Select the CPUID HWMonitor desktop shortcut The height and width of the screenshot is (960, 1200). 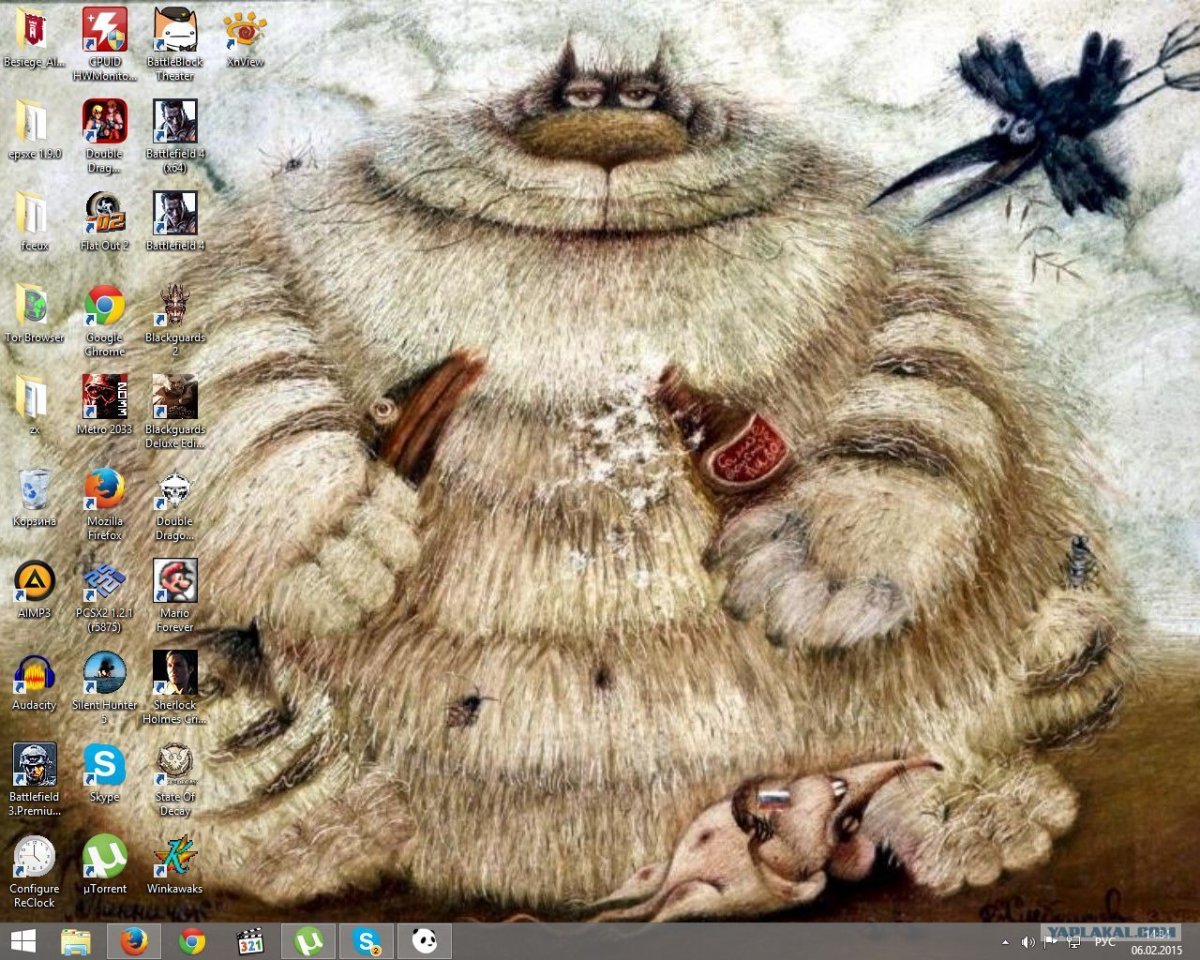pos(104,30)
